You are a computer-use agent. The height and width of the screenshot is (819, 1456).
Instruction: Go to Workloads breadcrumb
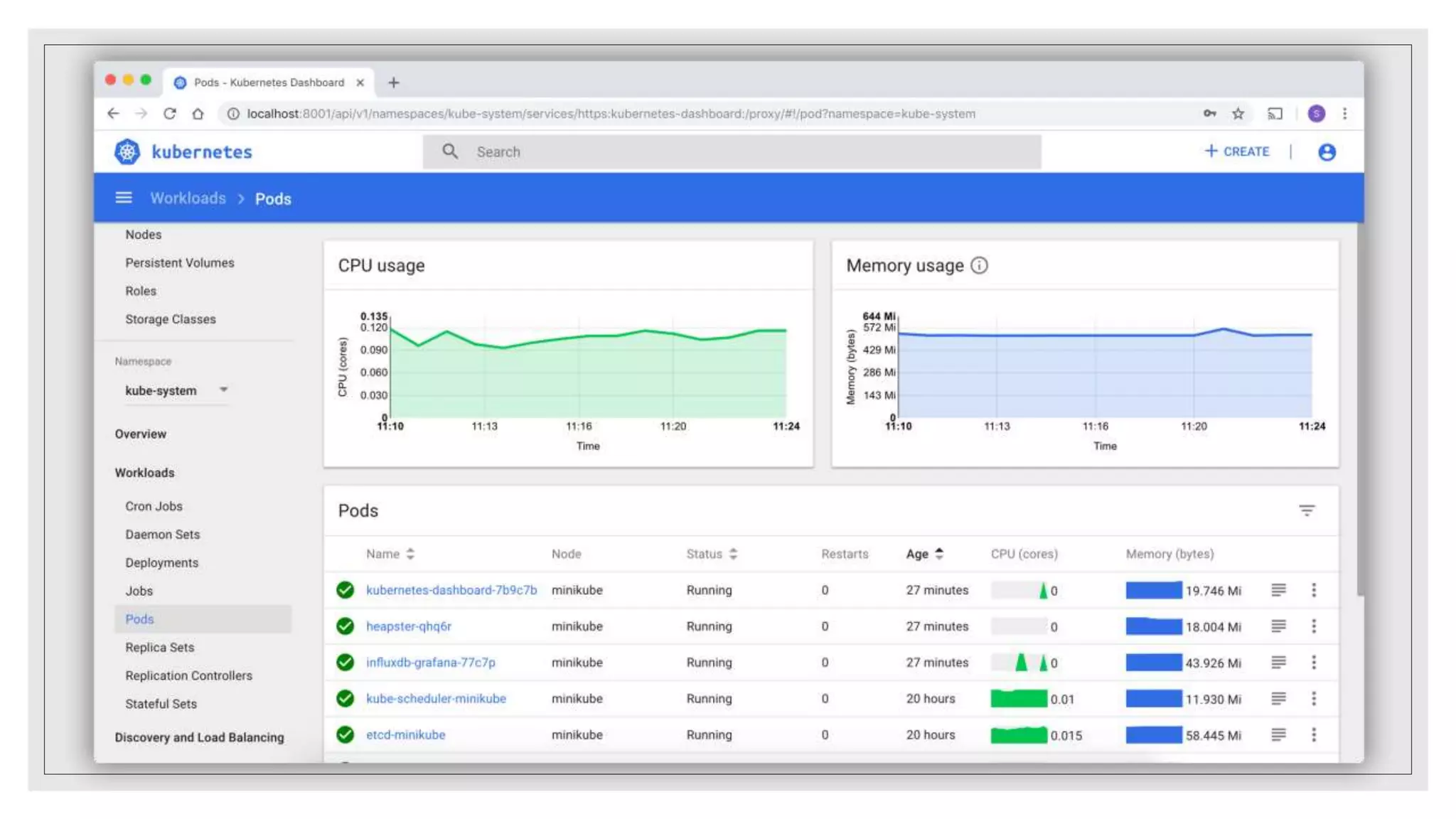pos(188,198)
